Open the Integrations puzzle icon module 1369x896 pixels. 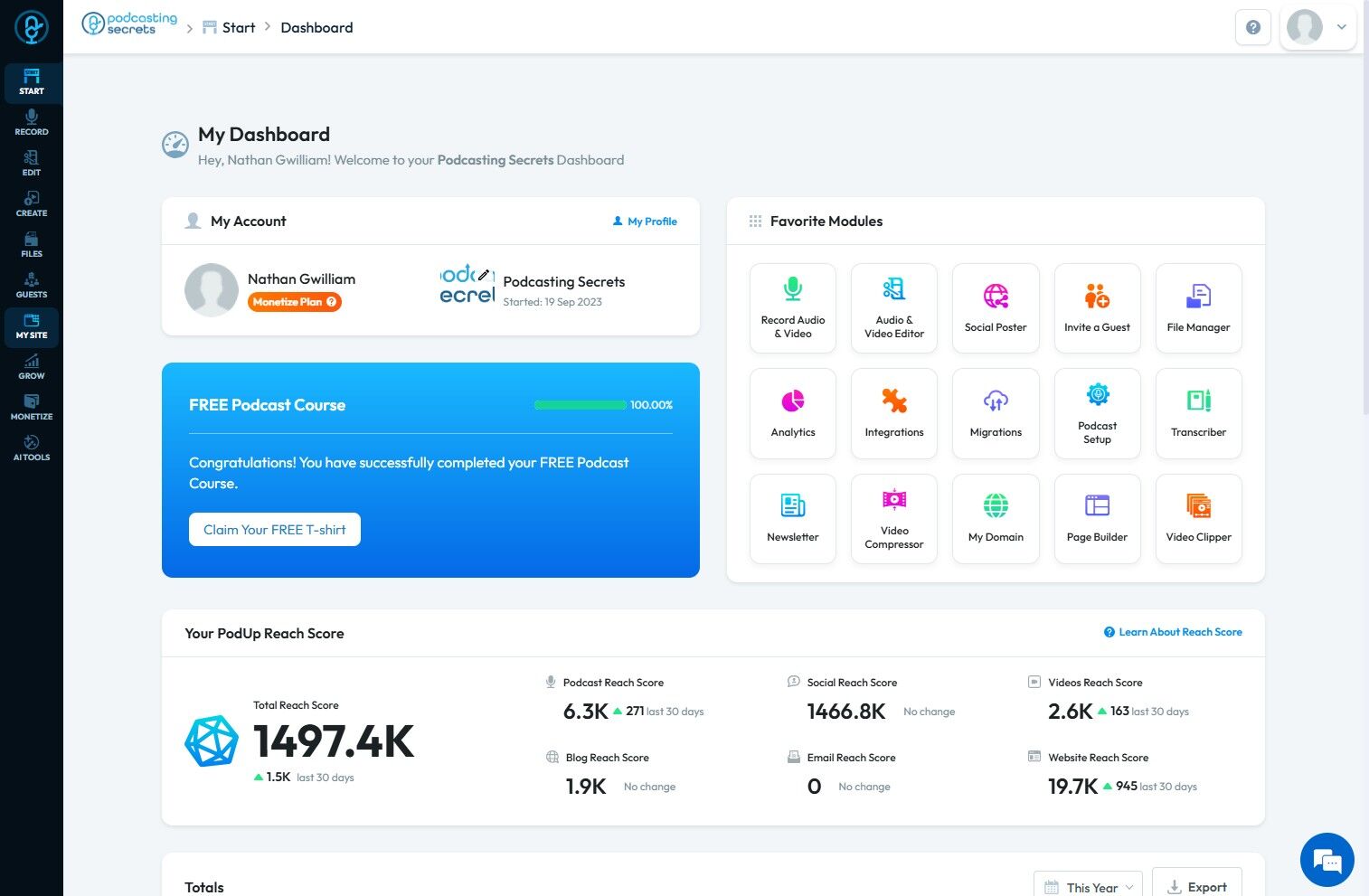click(894, 414)
